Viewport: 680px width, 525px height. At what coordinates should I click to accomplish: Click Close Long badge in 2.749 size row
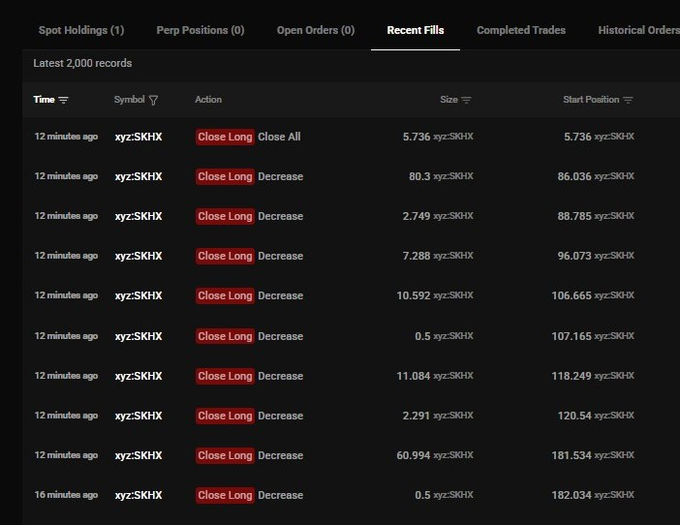tap(225, 216)
